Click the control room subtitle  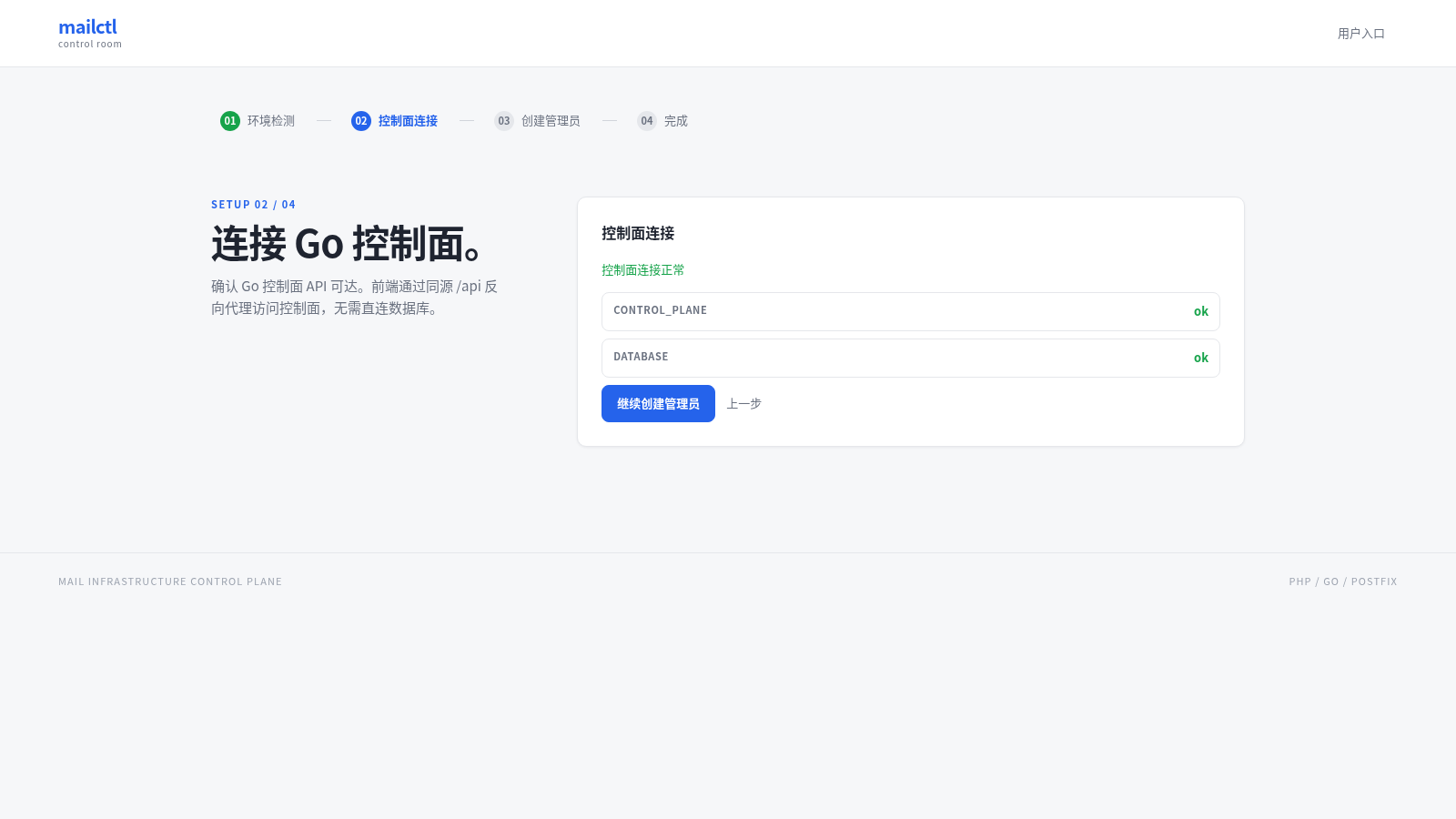click(x=90, y=44)
